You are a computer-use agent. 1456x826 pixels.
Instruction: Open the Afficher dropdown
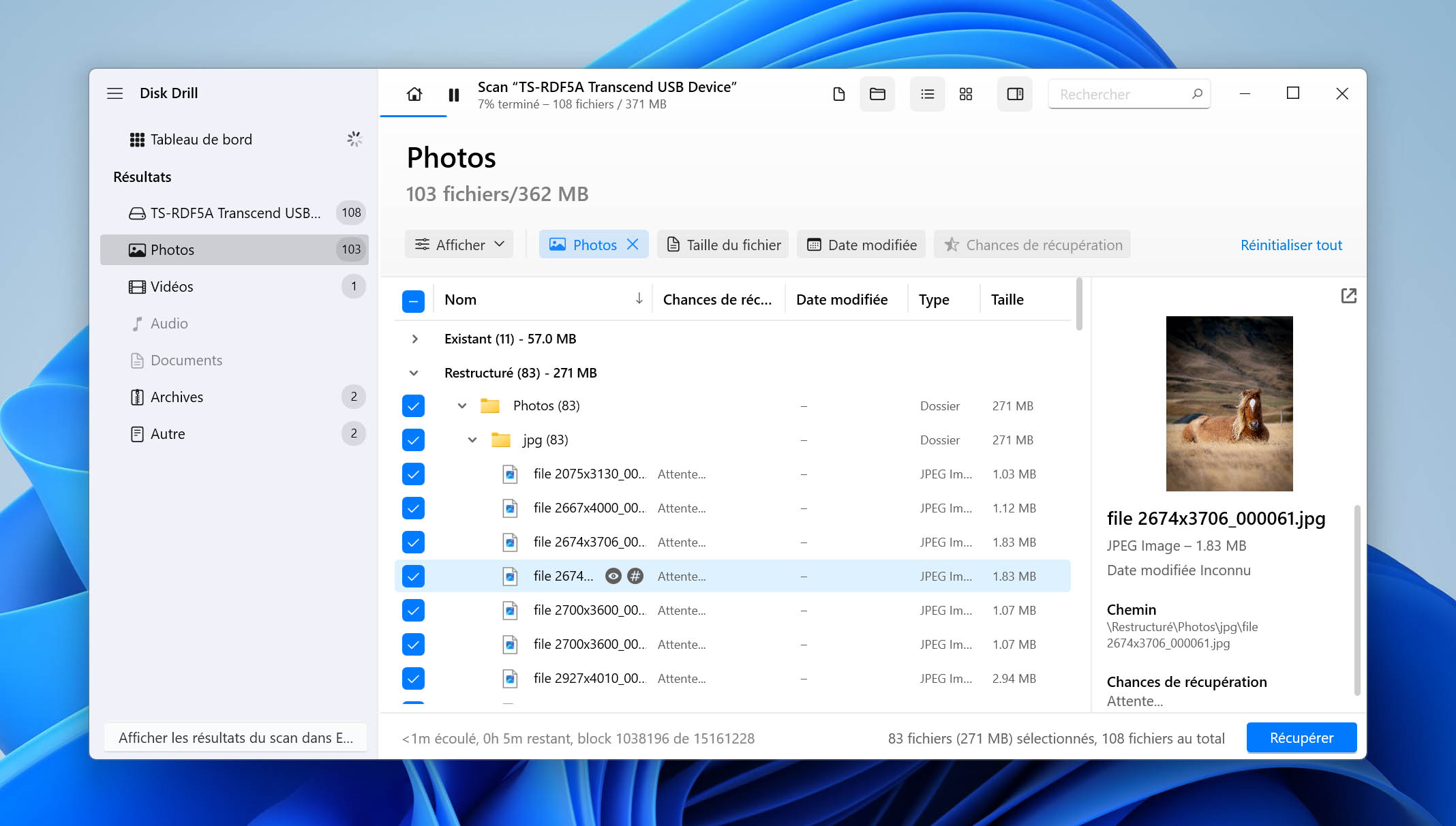[x=459, y=245]
